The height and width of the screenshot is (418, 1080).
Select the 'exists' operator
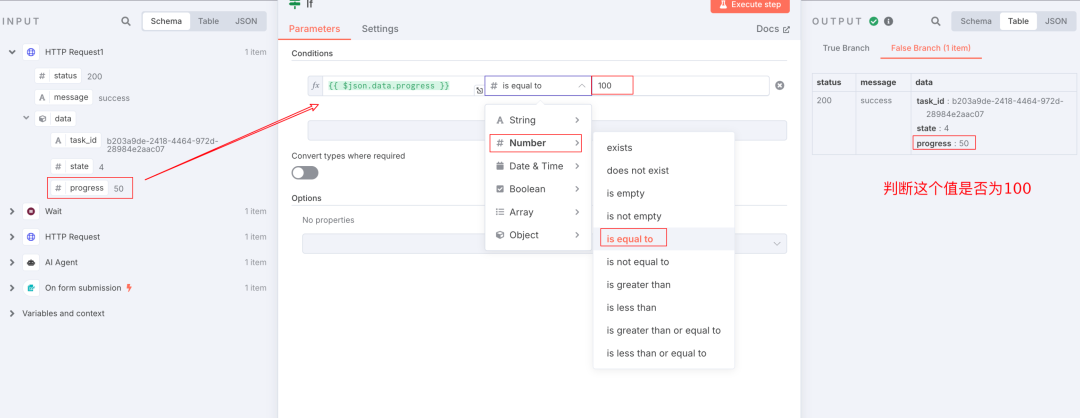pos(664,147)
